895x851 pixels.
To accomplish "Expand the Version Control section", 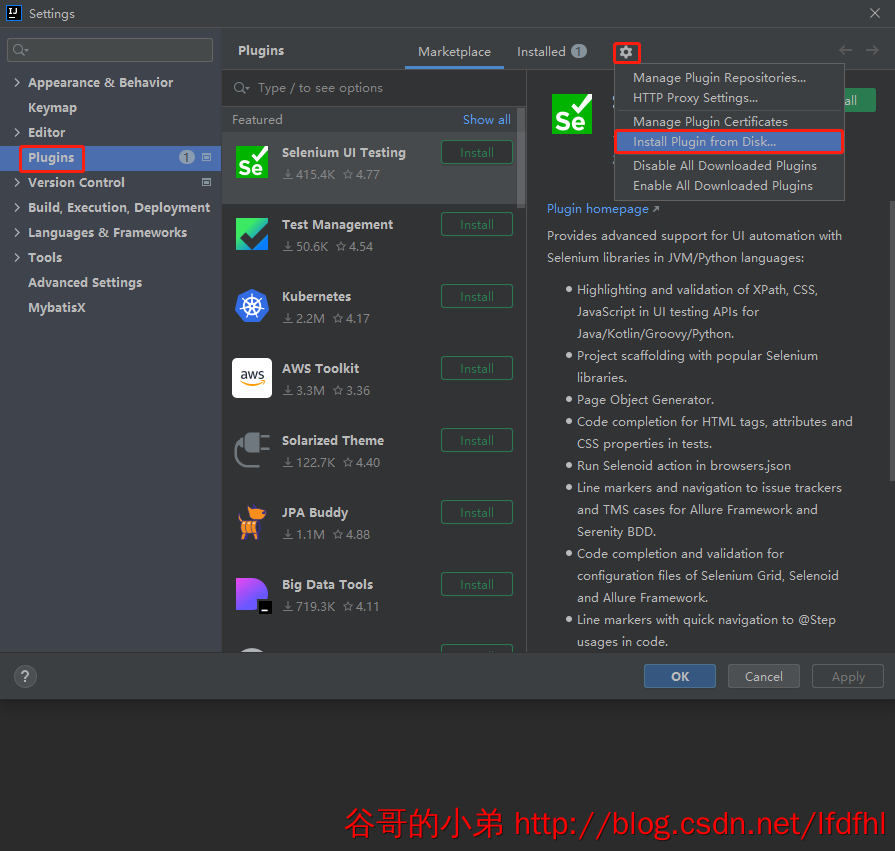I will 17,182.
